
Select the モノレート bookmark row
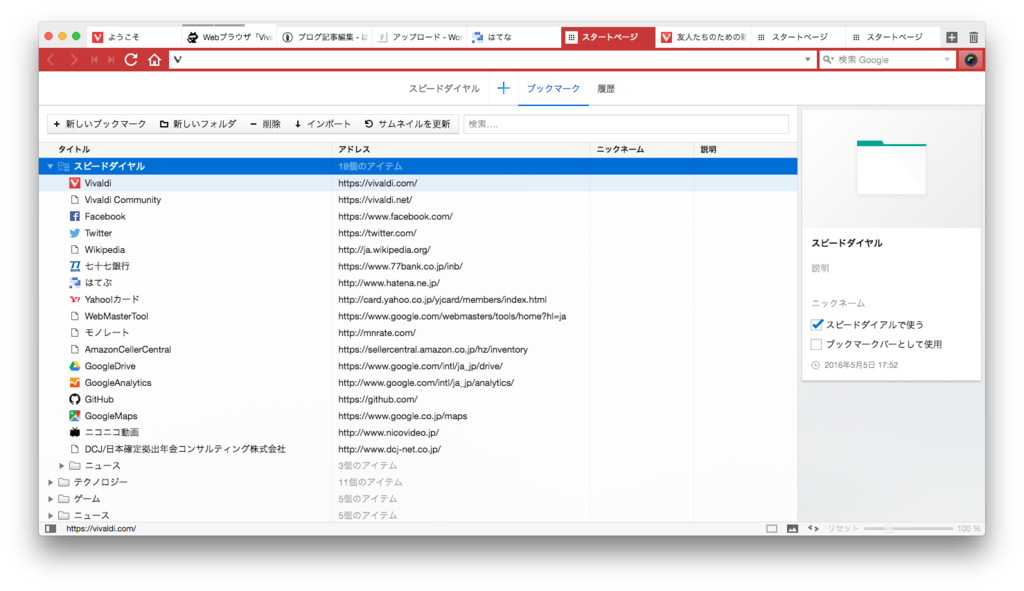pos(418,332)
